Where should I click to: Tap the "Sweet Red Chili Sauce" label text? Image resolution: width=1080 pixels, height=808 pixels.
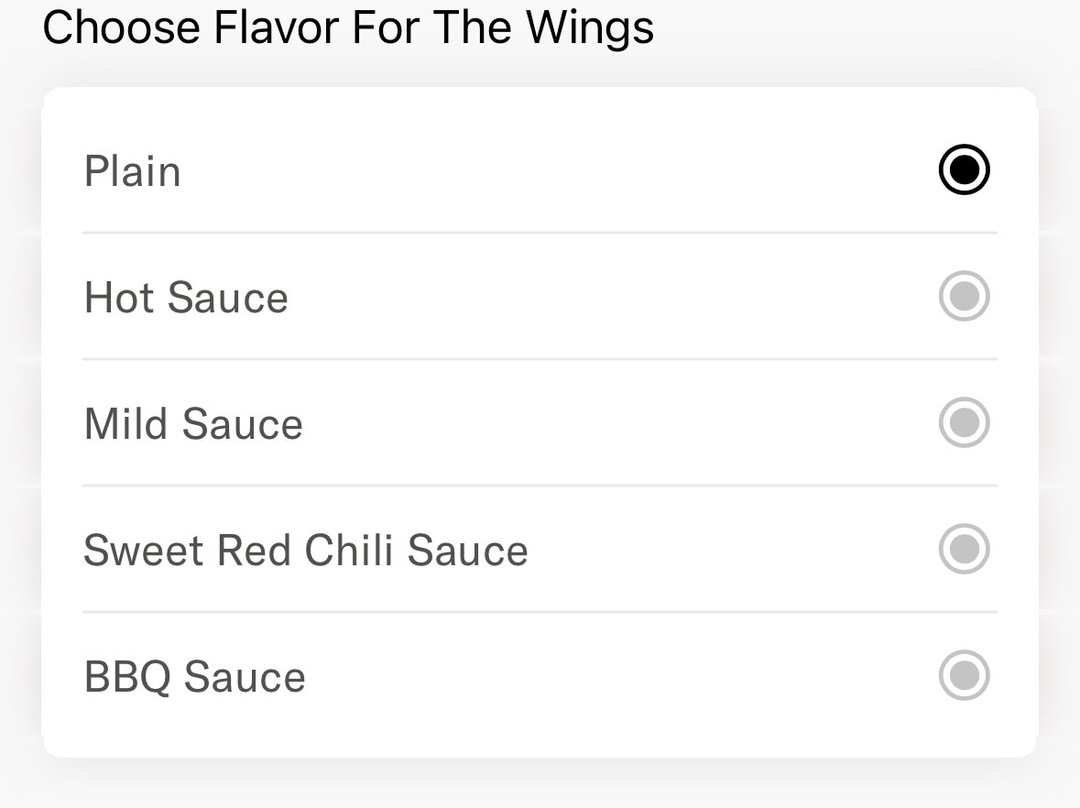pos(305,550)
